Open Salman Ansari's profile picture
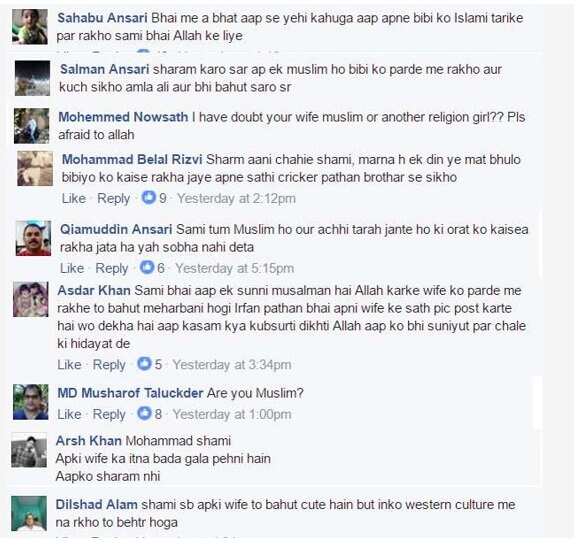Image resolution: width=582 pixels, height=549 pixels. [32, 78]
